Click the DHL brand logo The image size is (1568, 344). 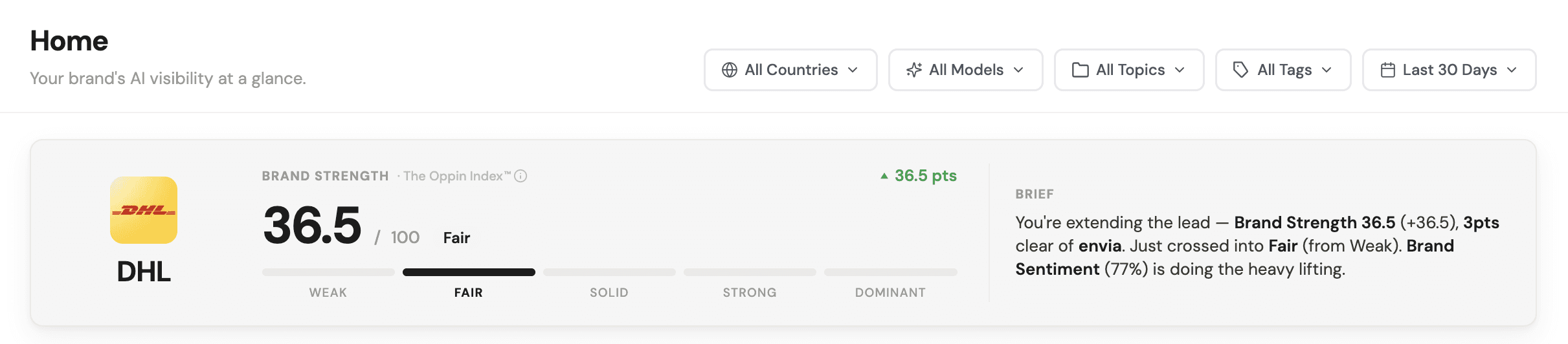[144, 210]
